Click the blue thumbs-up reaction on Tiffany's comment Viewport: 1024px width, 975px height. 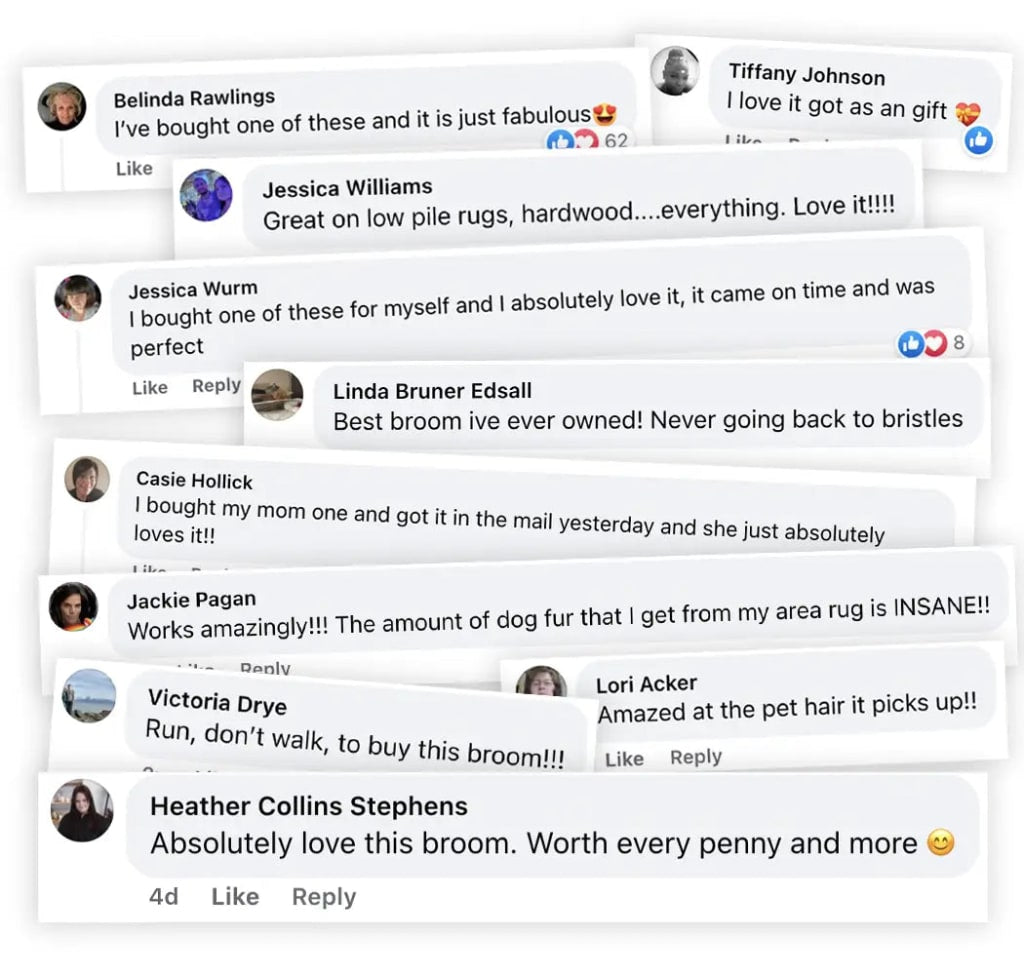click(x=978, y=141)
